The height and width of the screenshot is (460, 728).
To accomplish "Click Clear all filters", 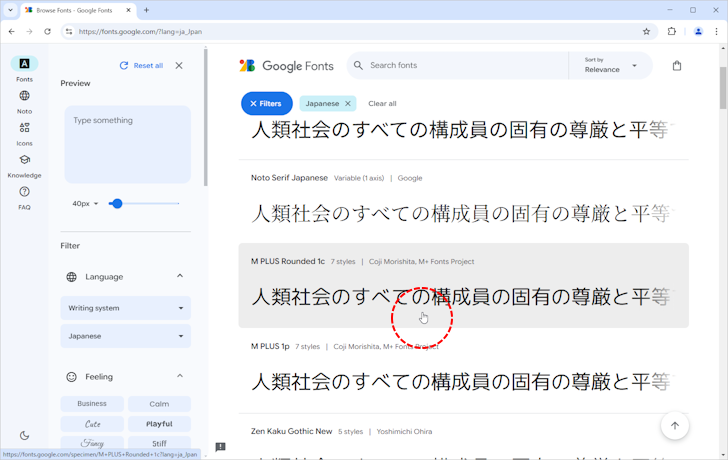I will click(382, 104).
